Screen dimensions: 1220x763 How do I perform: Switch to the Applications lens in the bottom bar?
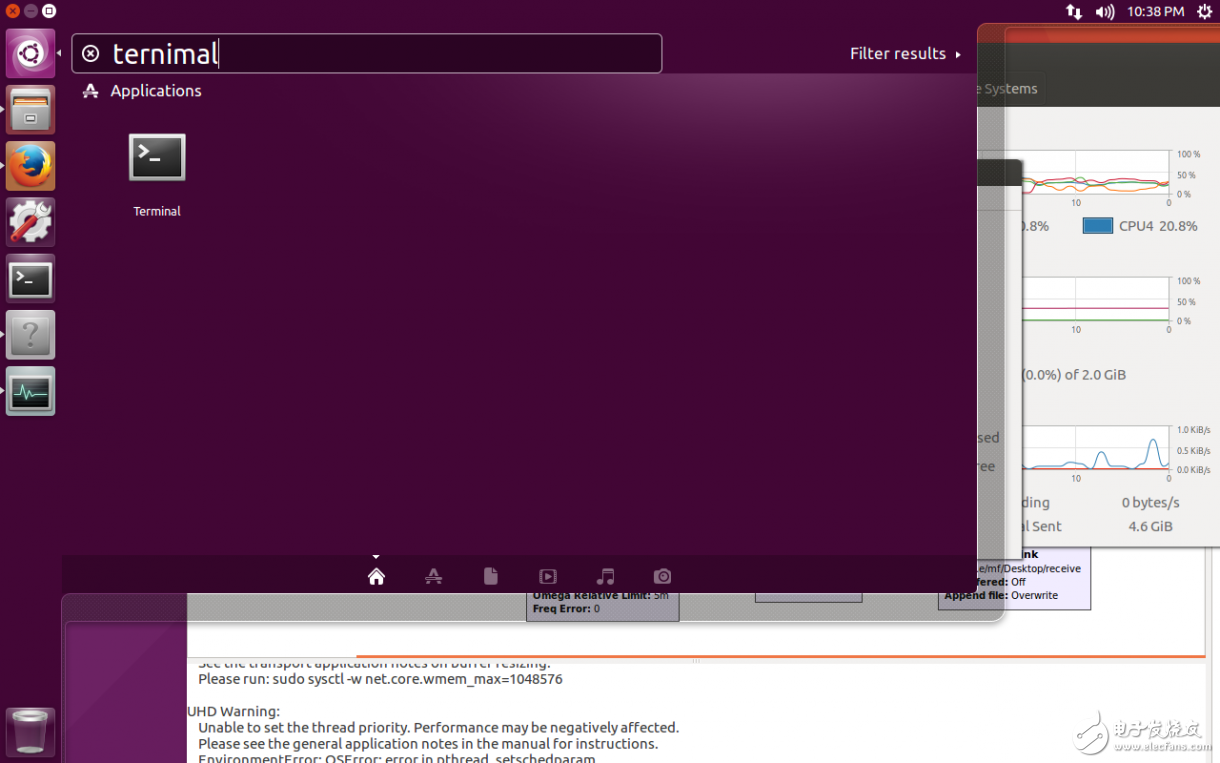coord(433,576)
